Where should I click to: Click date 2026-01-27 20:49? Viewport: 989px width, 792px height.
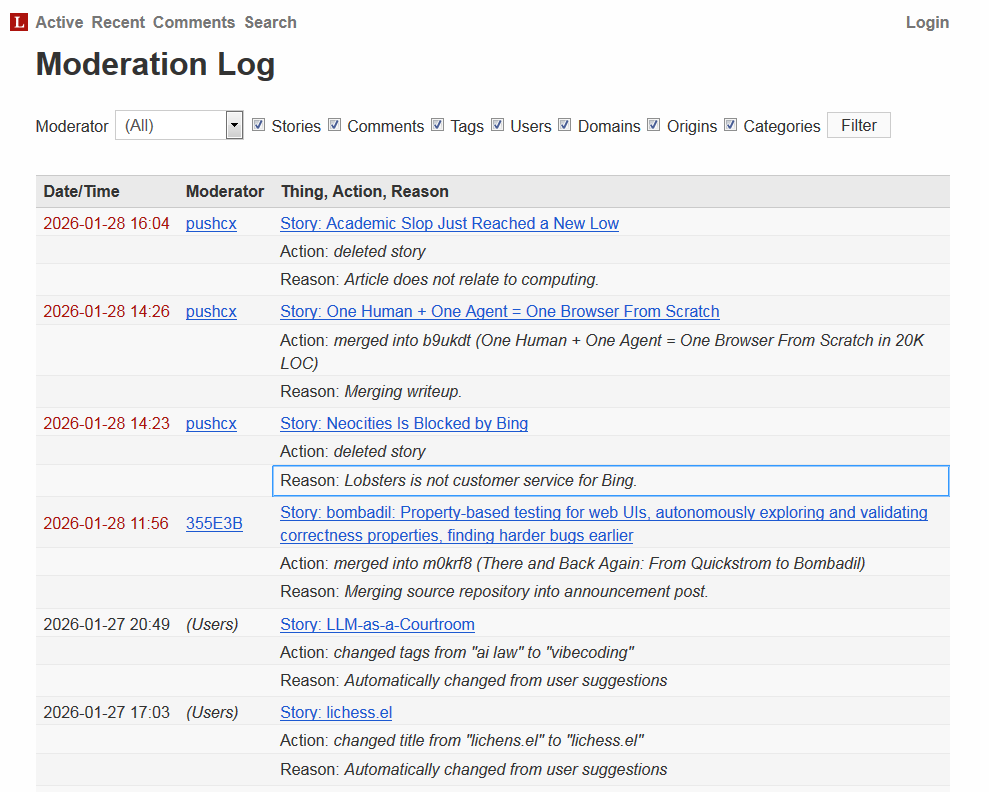point(106,624)
